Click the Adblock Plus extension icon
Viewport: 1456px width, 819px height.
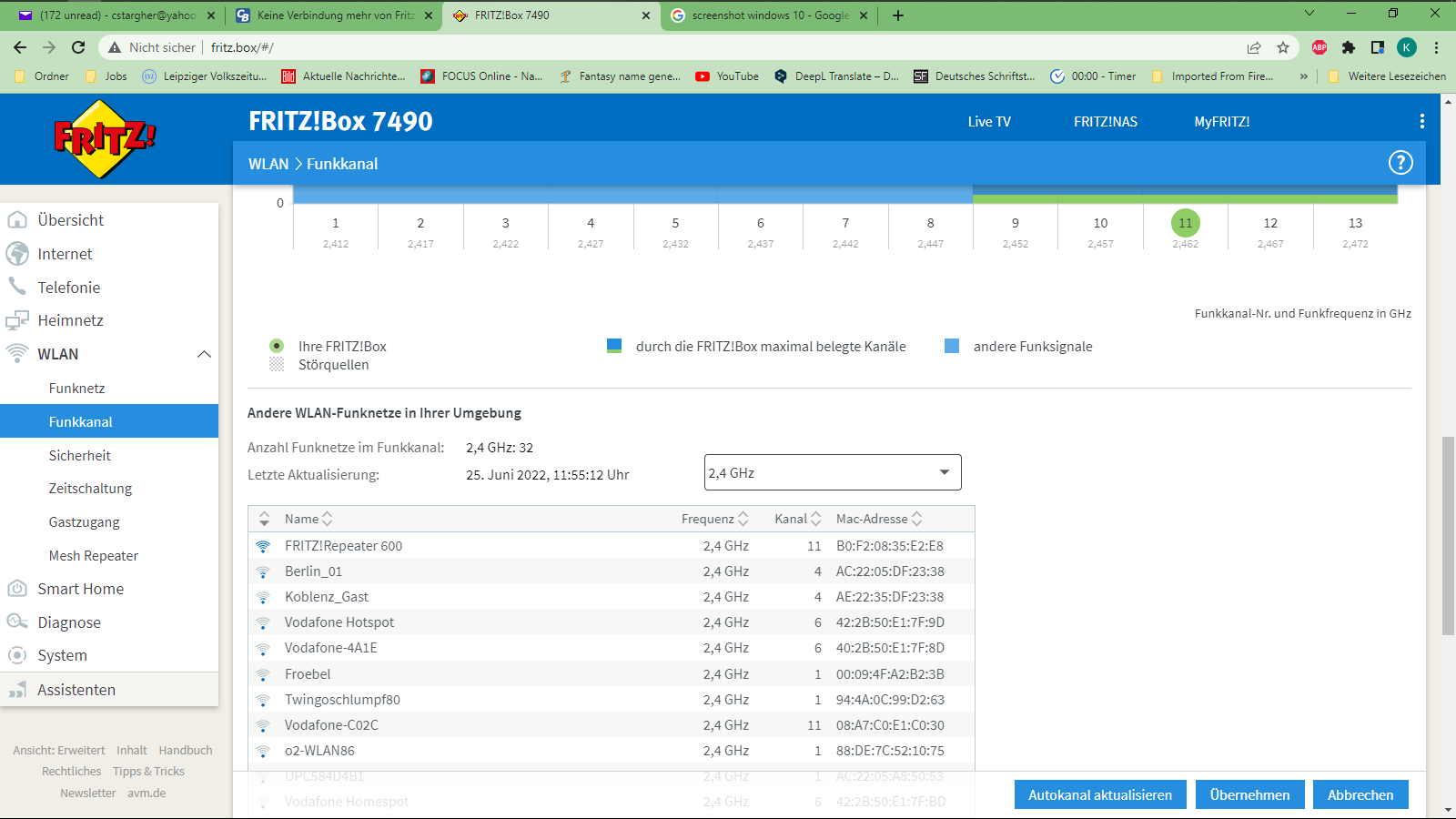click(x=1319, y=47)
